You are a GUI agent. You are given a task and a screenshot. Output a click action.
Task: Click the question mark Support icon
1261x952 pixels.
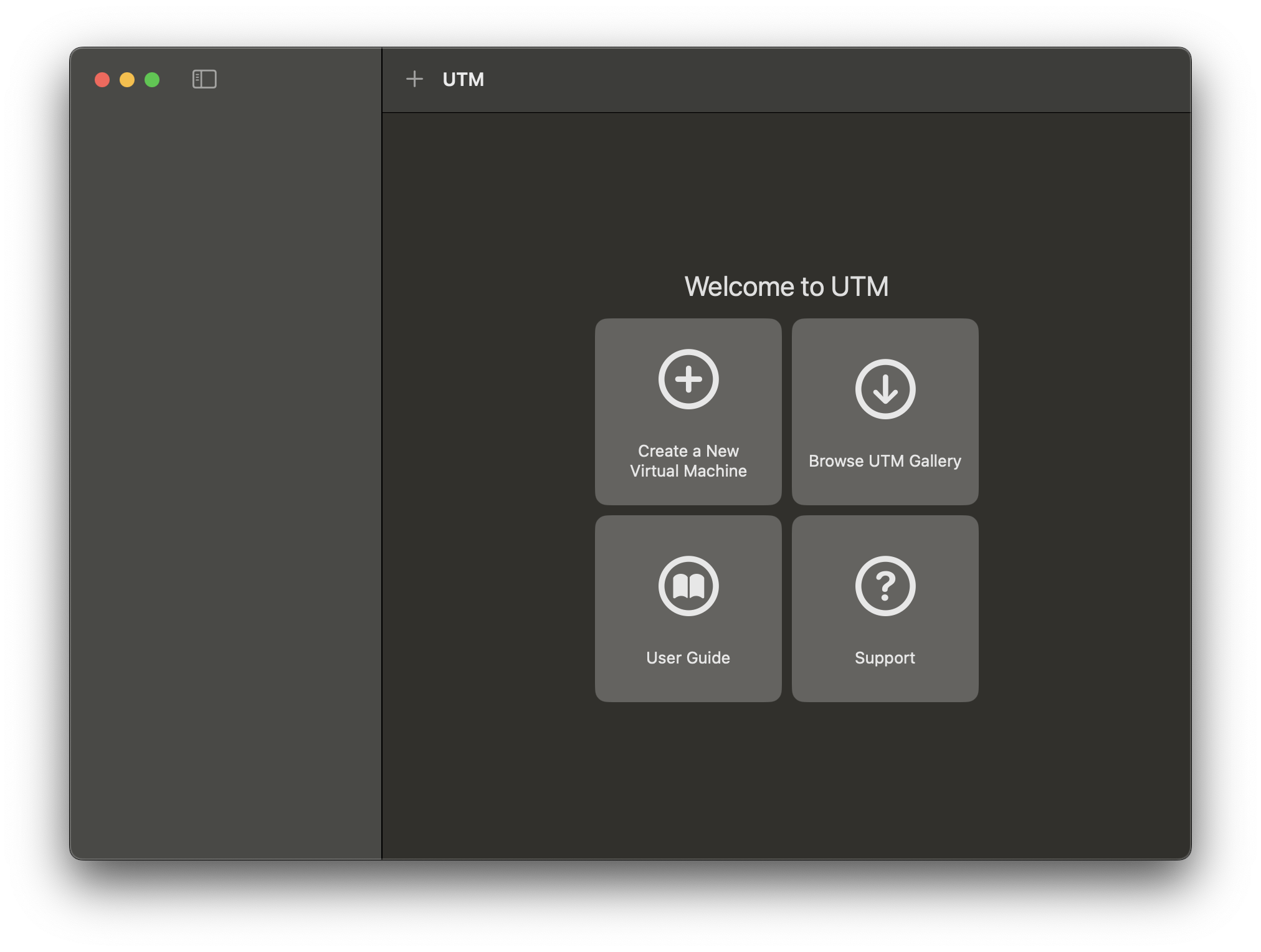click(885, 586)
